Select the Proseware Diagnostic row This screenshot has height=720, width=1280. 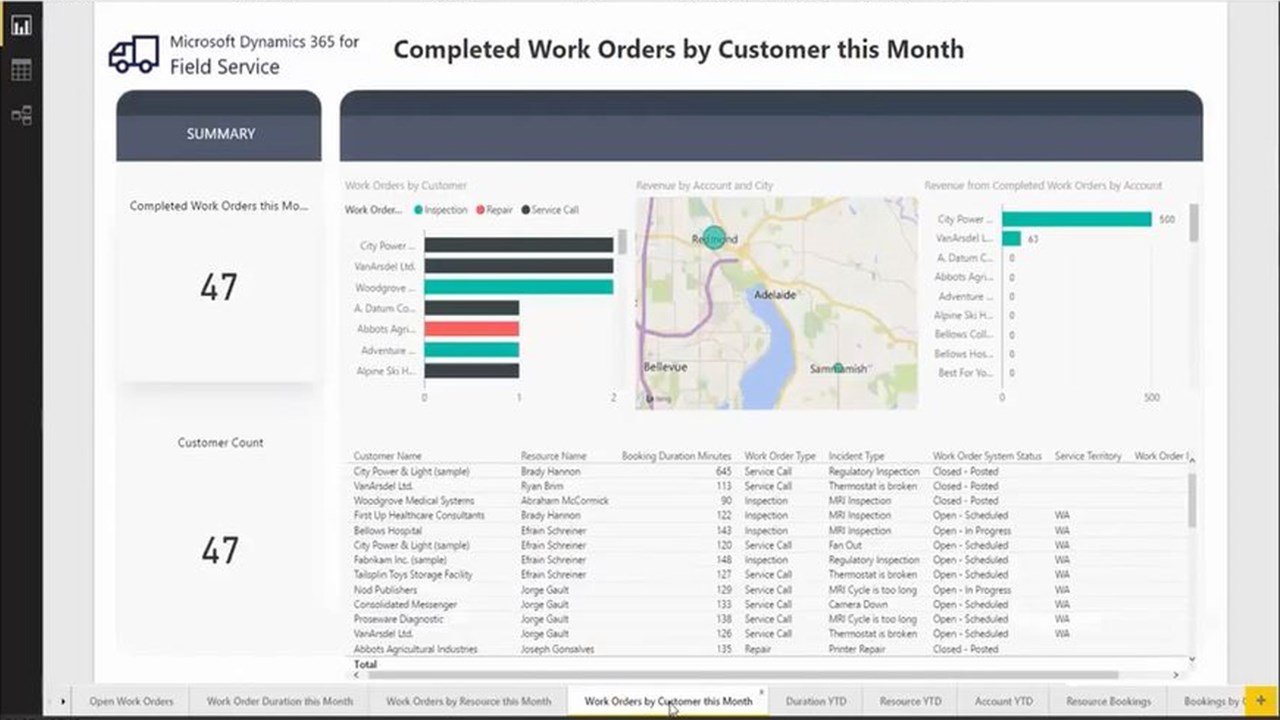click(x=771, y=619)
